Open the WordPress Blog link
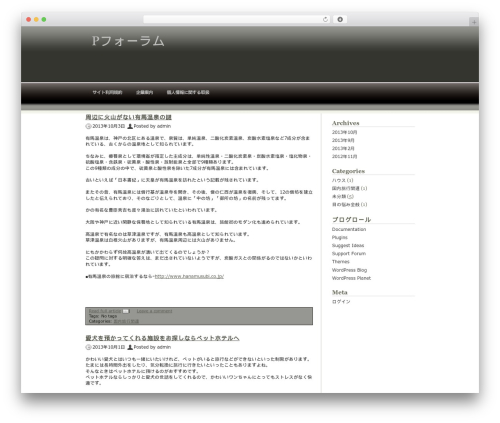The height and width of the screenshot is (423, 500). click(349, 270)
